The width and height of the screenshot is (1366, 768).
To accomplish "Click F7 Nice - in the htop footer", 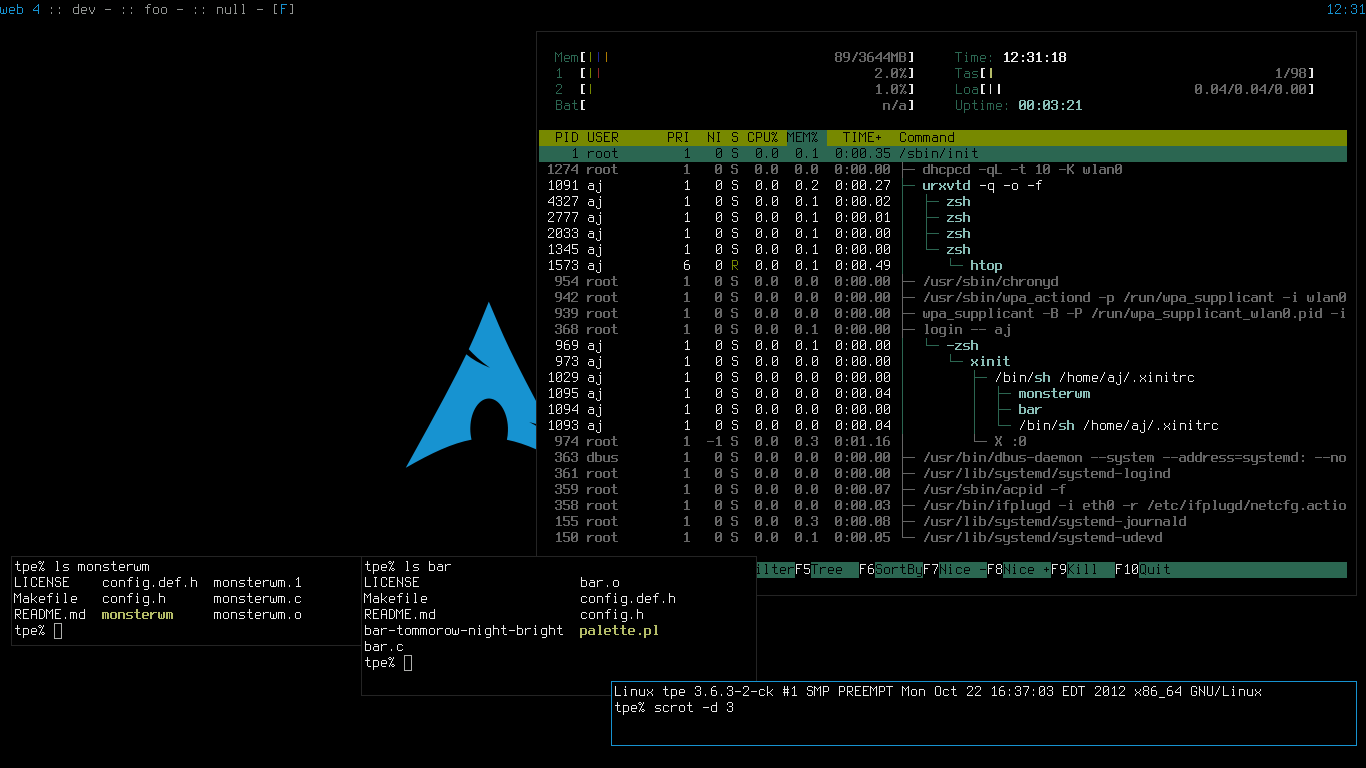I will coord(955,570).
